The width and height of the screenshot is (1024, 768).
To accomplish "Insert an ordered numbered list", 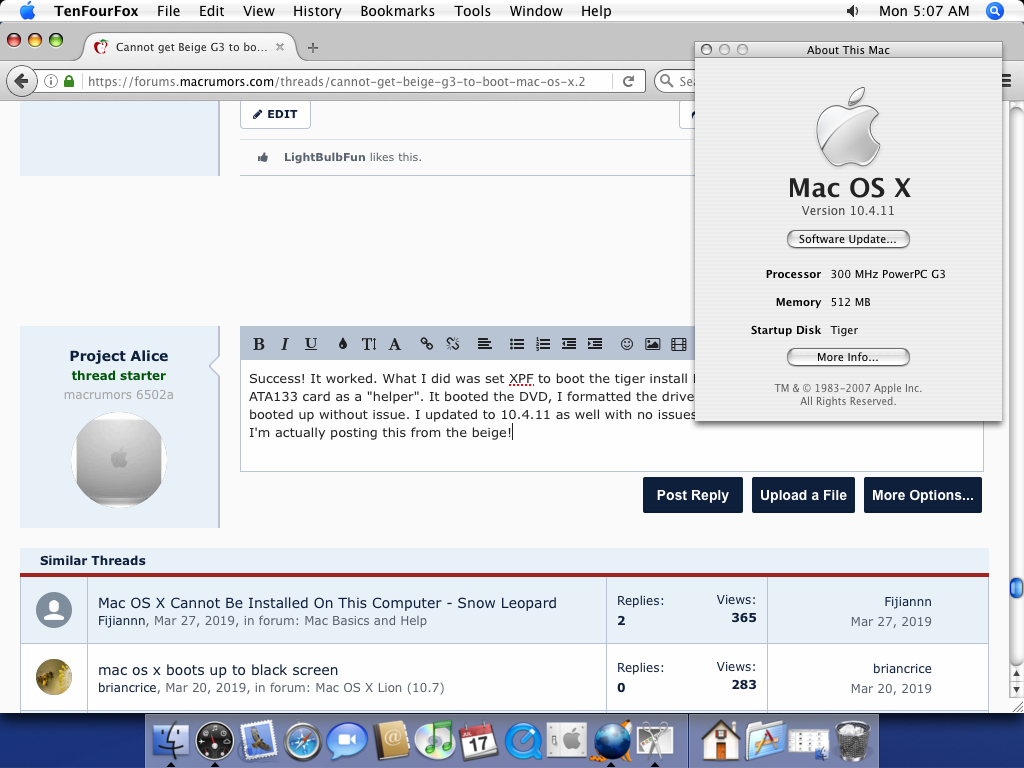I will tap(543, 344).
